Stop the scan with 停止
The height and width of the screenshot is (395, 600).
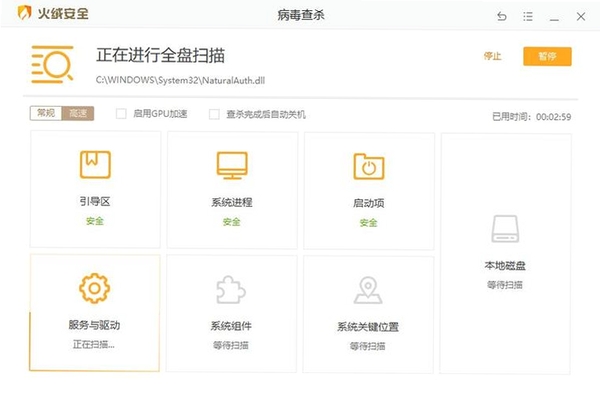click(492, 56)
